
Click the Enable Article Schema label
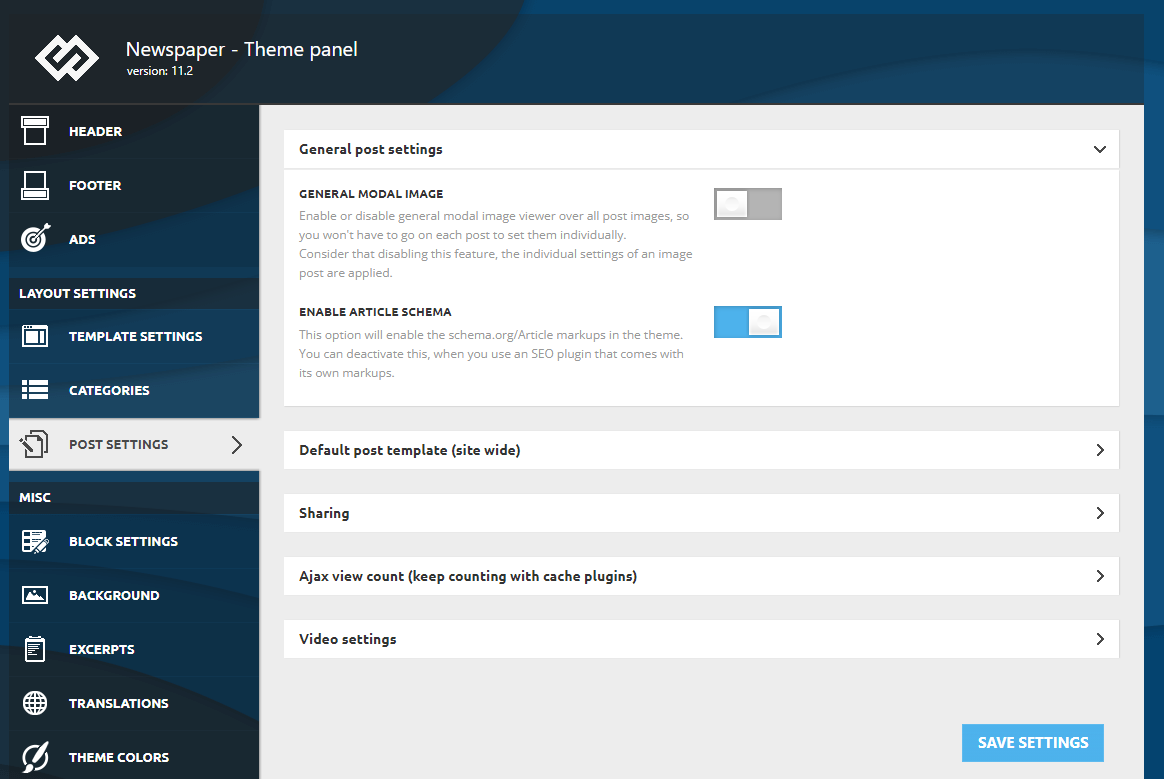(375, 312)
